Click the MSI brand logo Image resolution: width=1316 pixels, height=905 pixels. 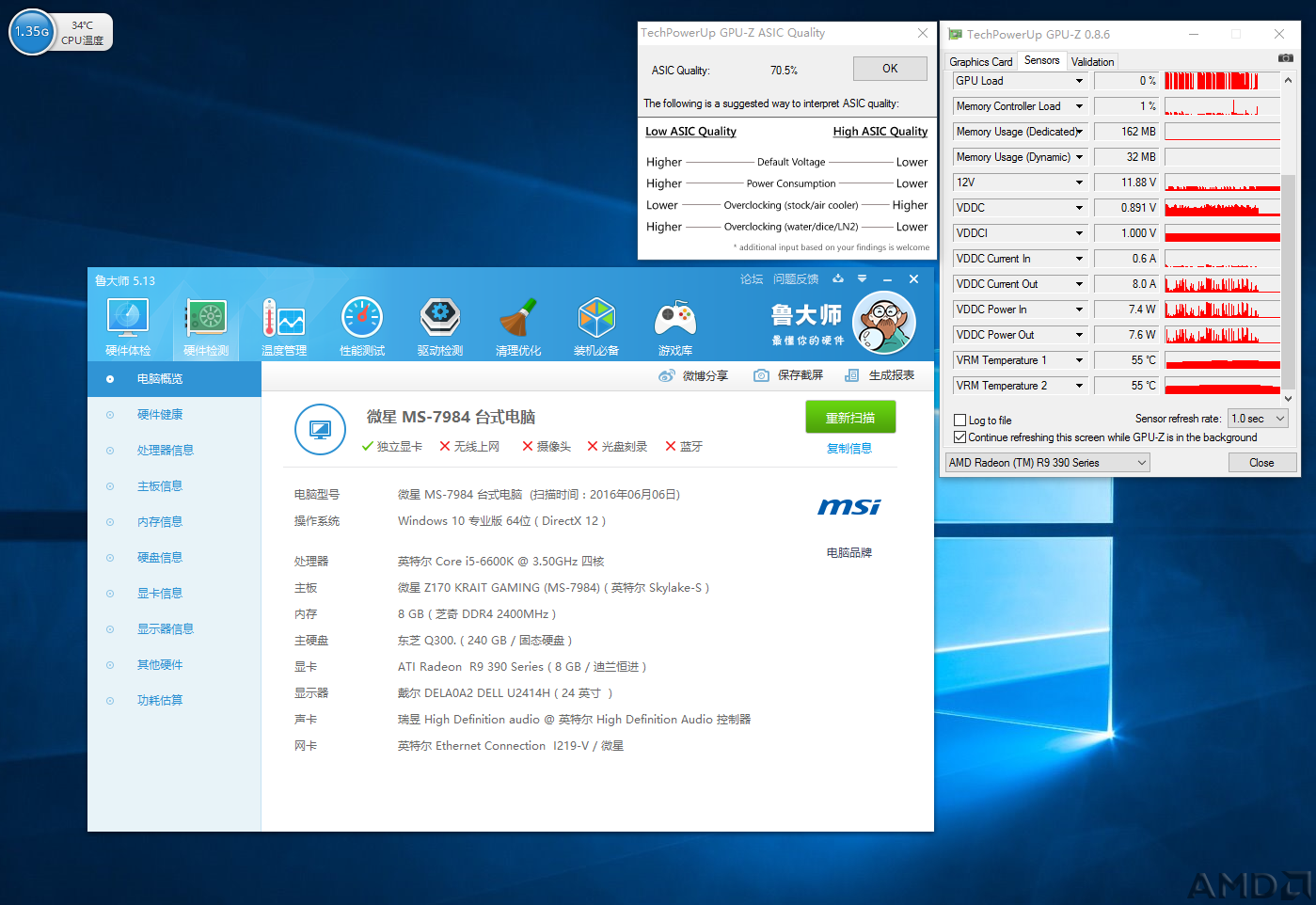[849, 507]
